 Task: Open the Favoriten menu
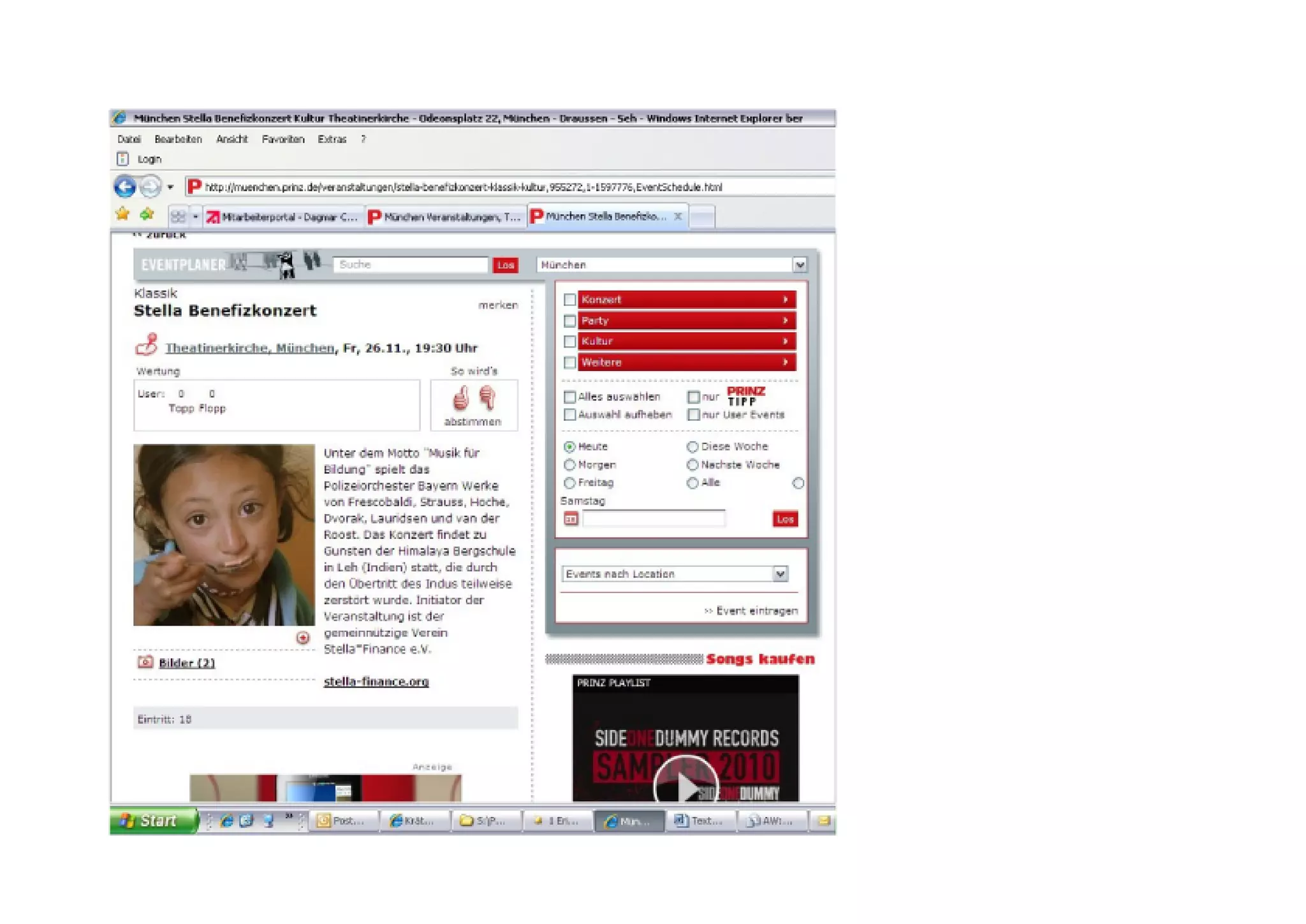(282, 139)
